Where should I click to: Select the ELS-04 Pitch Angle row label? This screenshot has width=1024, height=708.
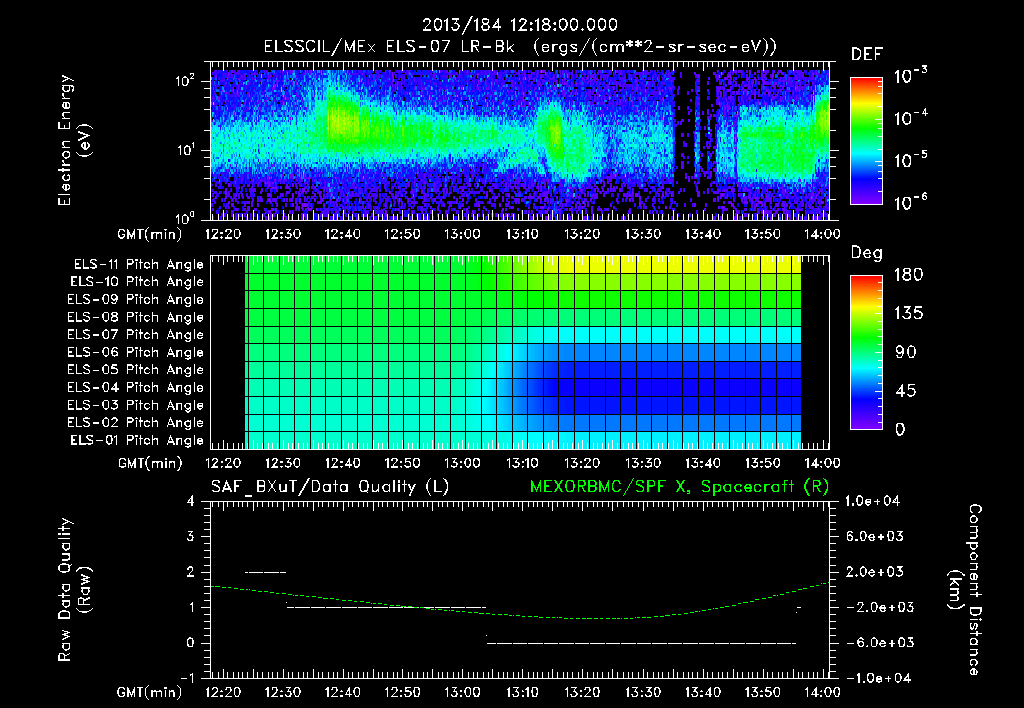(x=136, y=387)
